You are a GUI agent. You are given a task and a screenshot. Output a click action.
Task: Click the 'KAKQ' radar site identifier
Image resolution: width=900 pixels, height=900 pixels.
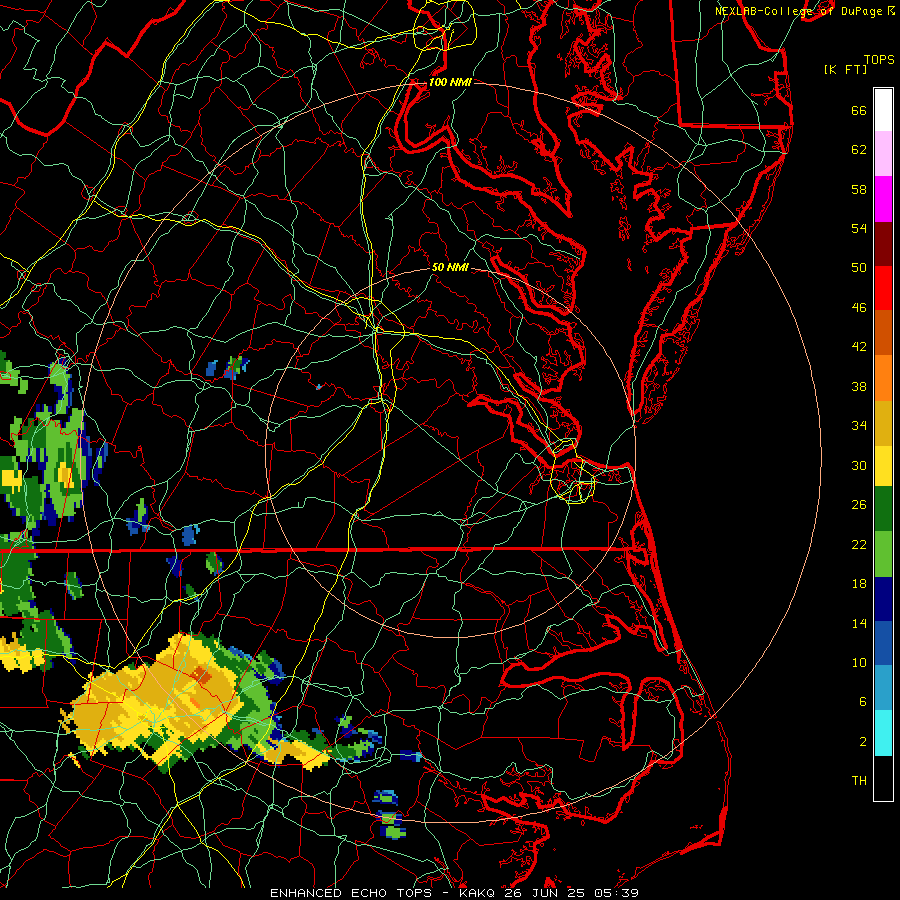[479, 893]
